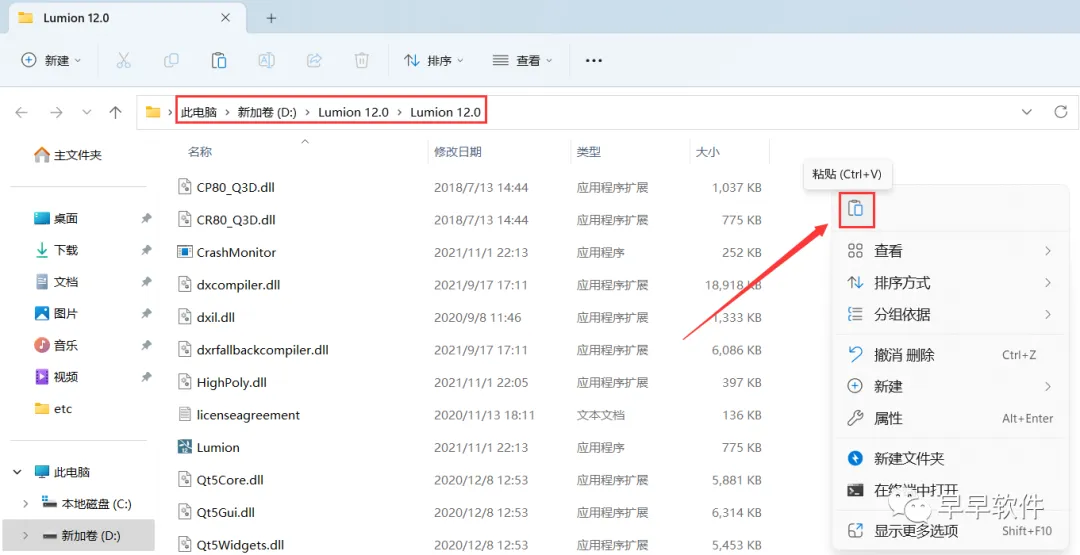Open the three-dot more options menu
1080x555 pixels.
coord(594,61)
